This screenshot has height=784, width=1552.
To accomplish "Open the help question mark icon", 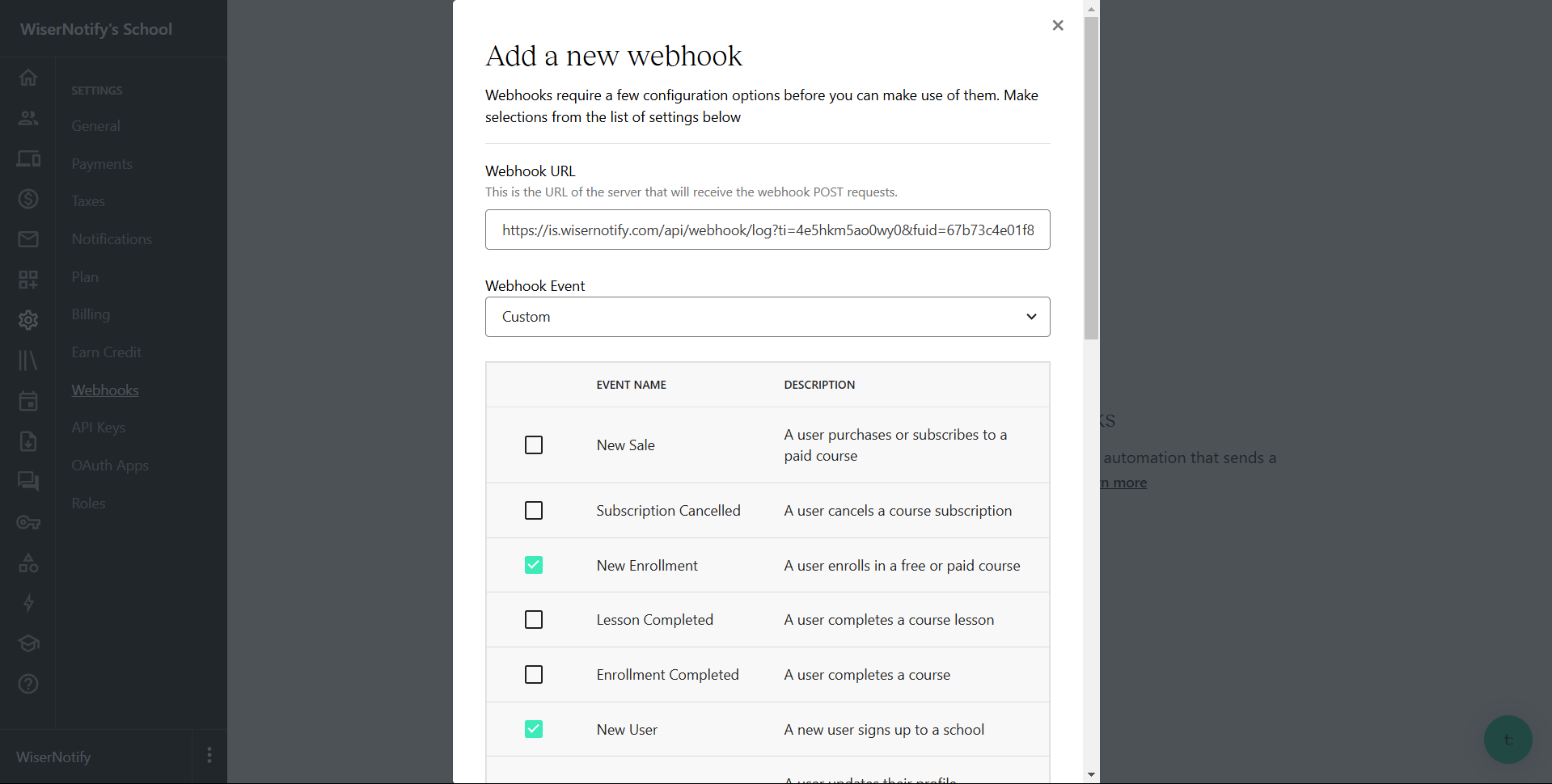I will (28, 684).
